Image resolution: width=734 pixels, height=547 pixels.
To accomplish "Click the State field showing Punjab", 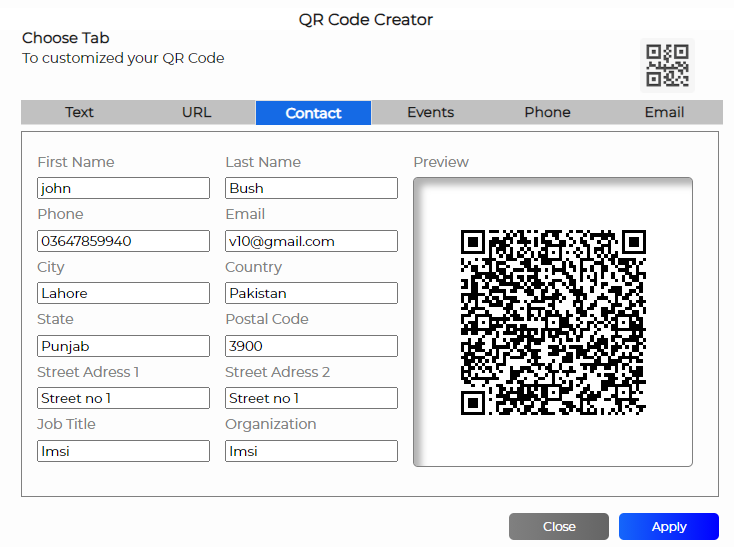I will pyautogui.click(x=124, y=346).
